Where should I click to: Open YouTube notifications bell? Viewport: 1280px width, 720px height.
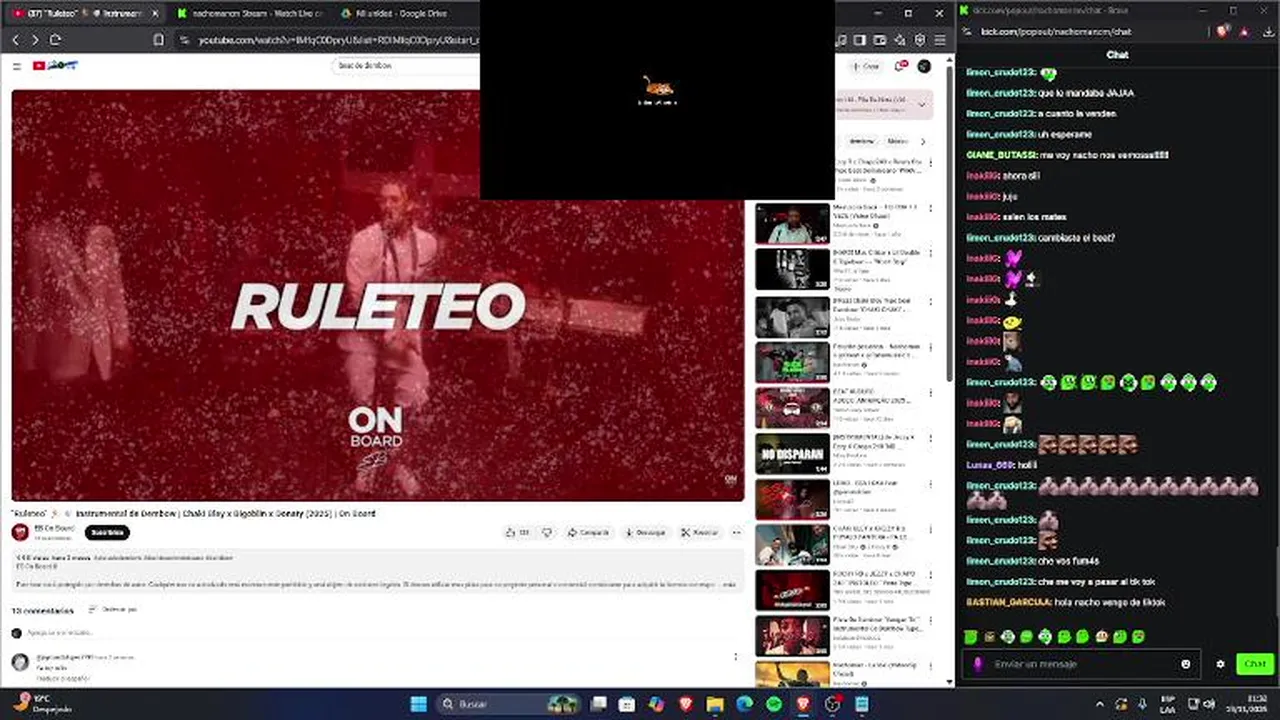[900, 66]
